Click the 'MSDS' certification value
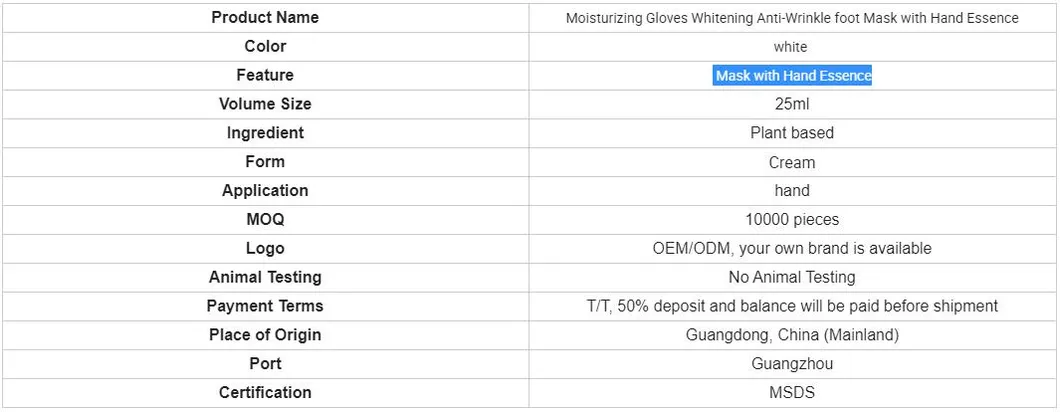Image resolution: width=1060 pixels, height=412 pixels. click(x=792, y=393)
